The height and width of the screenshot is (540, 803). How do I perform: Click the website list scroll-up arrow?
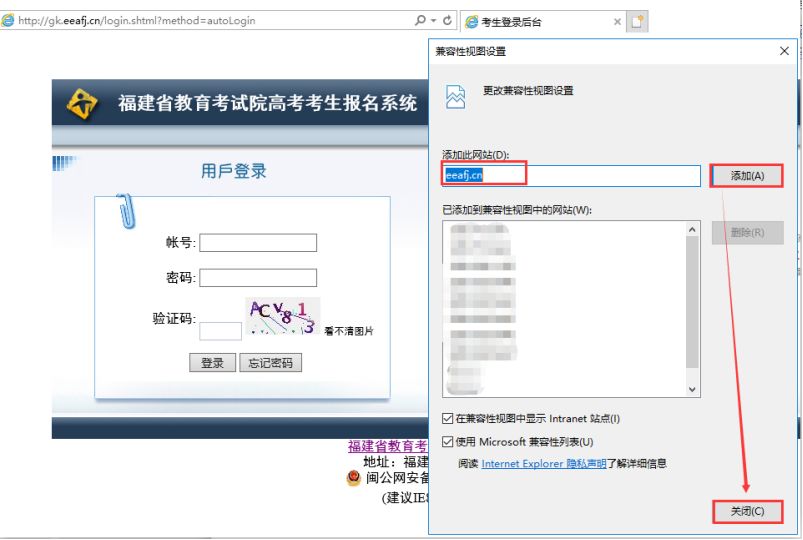click(x=693, y=230)
